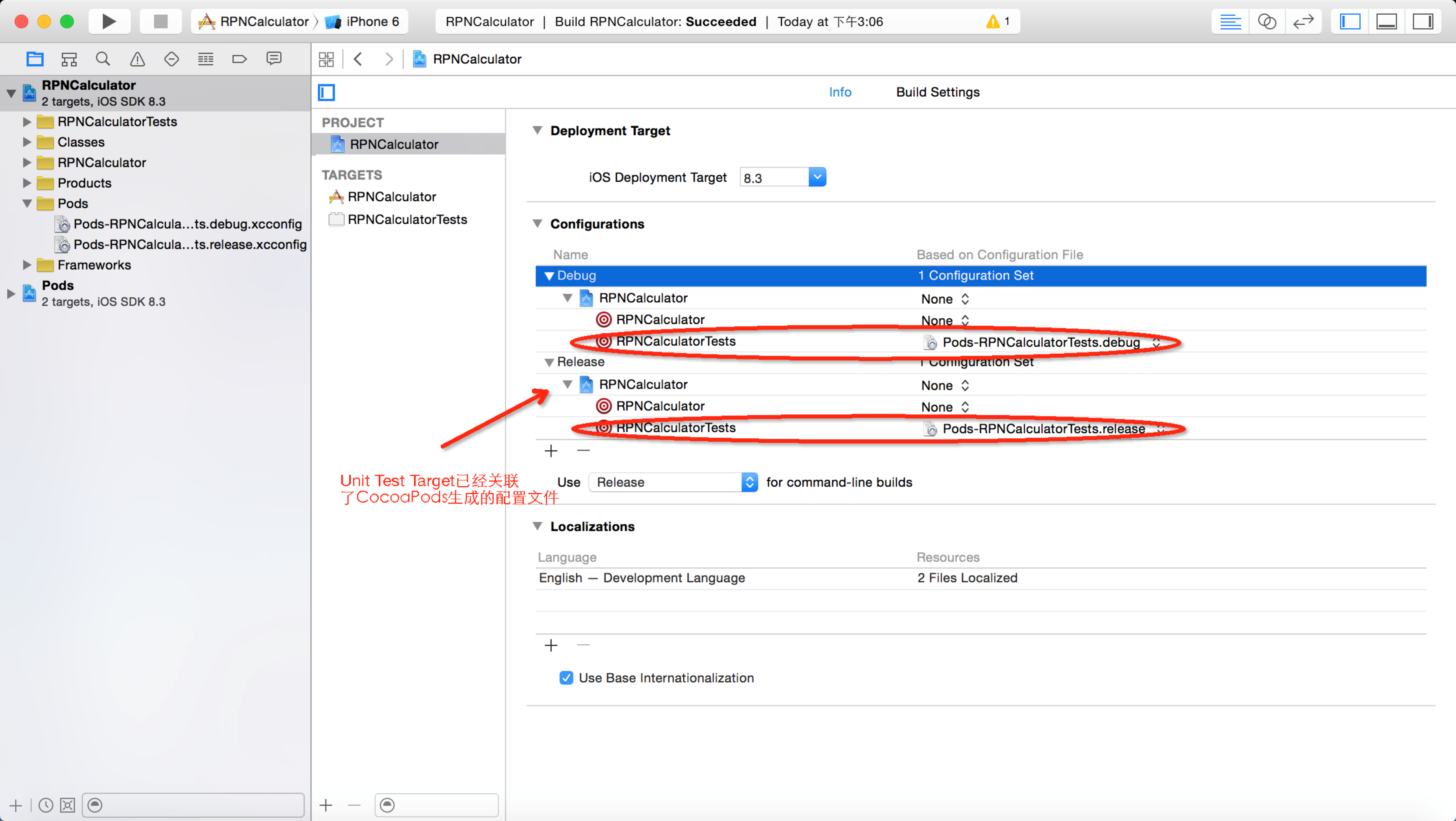Toggle the utilities pane visibility
Viewport: 1456px width, 821px height.
[1423, 22]
